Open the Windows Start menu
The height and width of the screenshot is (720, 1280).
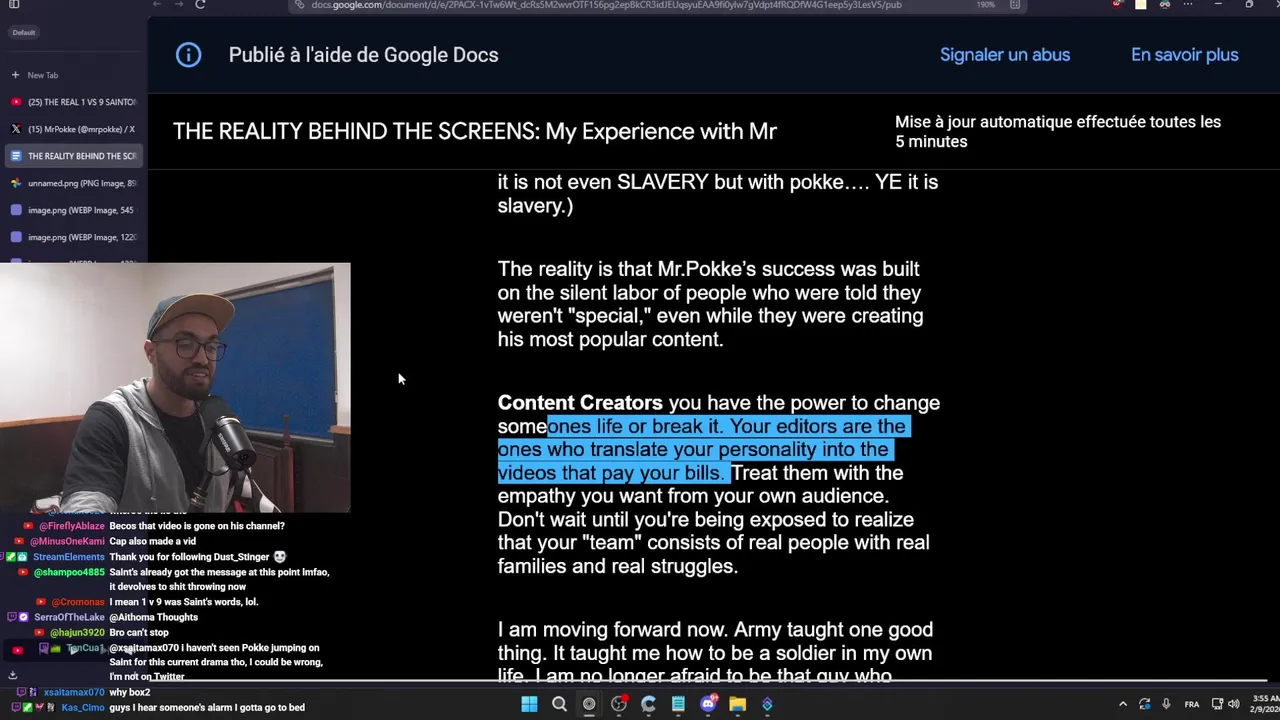click(x=529, y=704)
